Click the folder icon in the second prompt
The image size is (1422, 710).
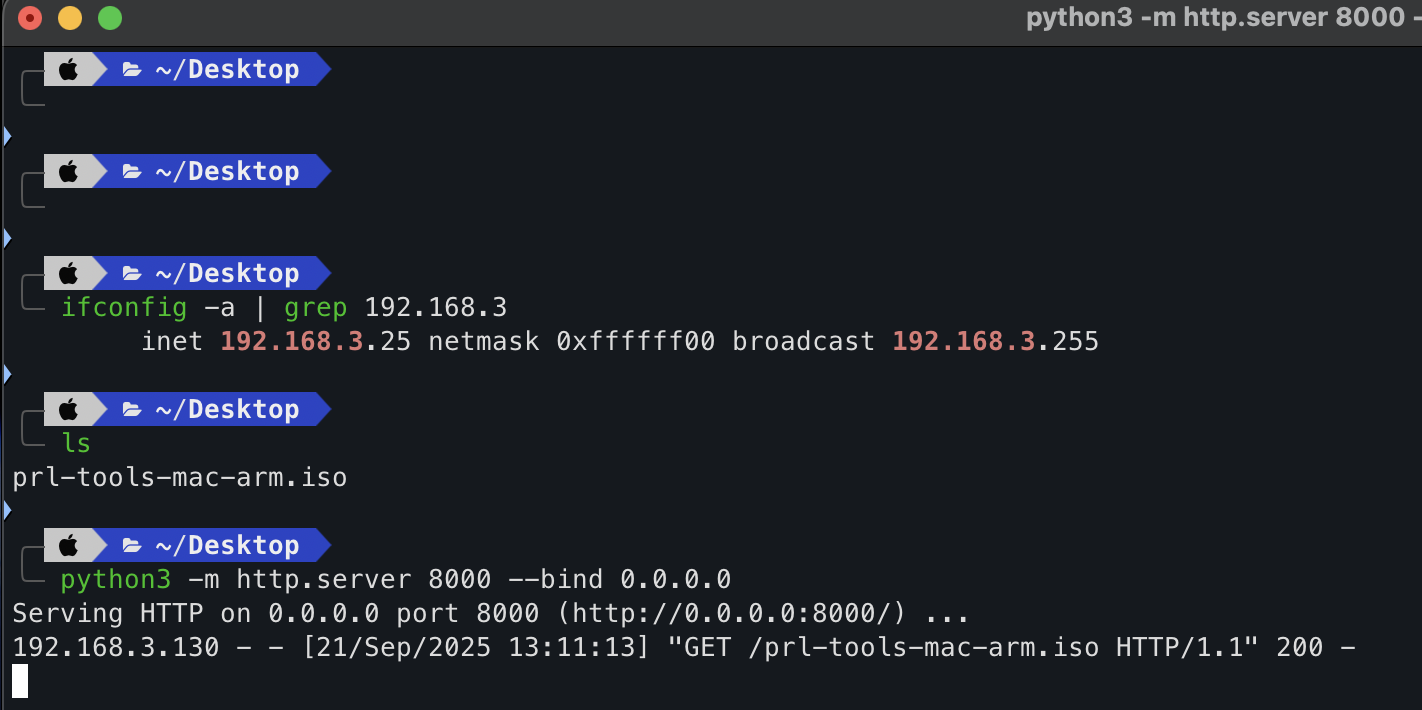(131, 172)
